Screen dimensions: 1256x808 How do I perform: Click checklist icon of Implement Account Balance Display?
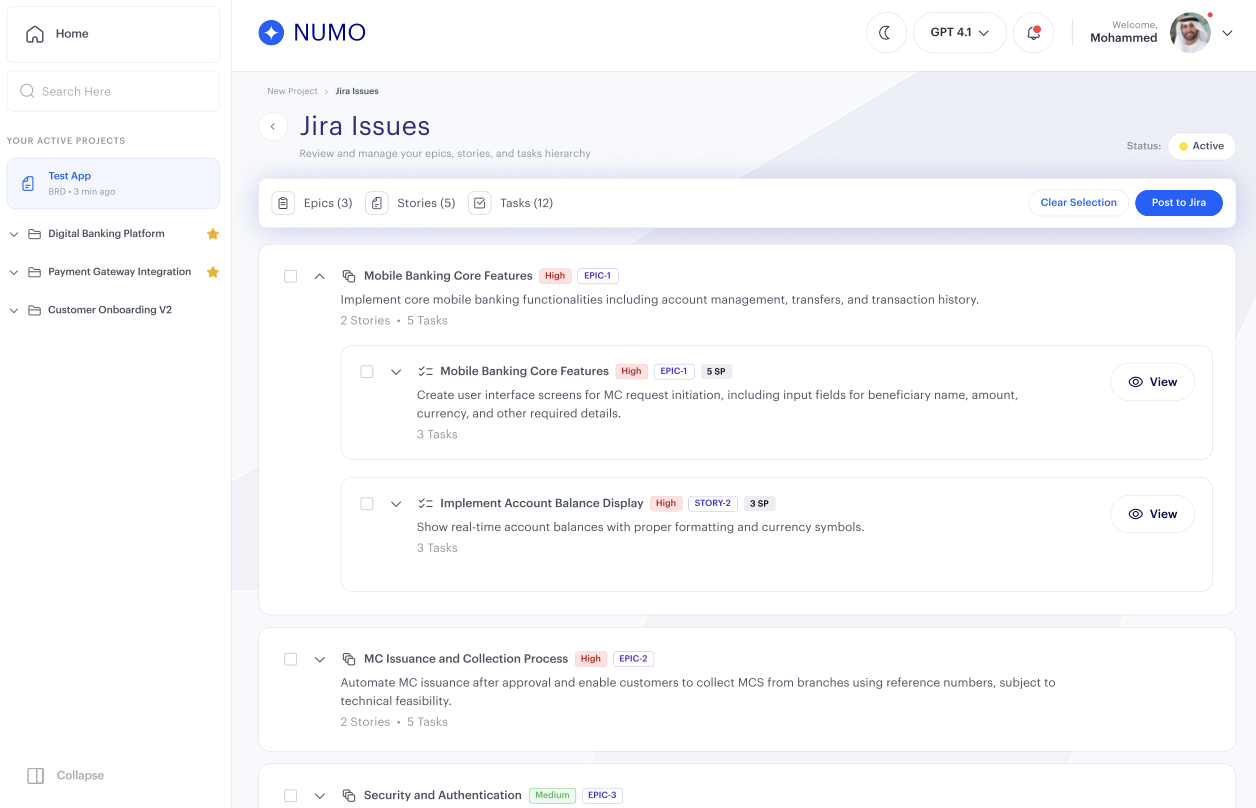425,504
